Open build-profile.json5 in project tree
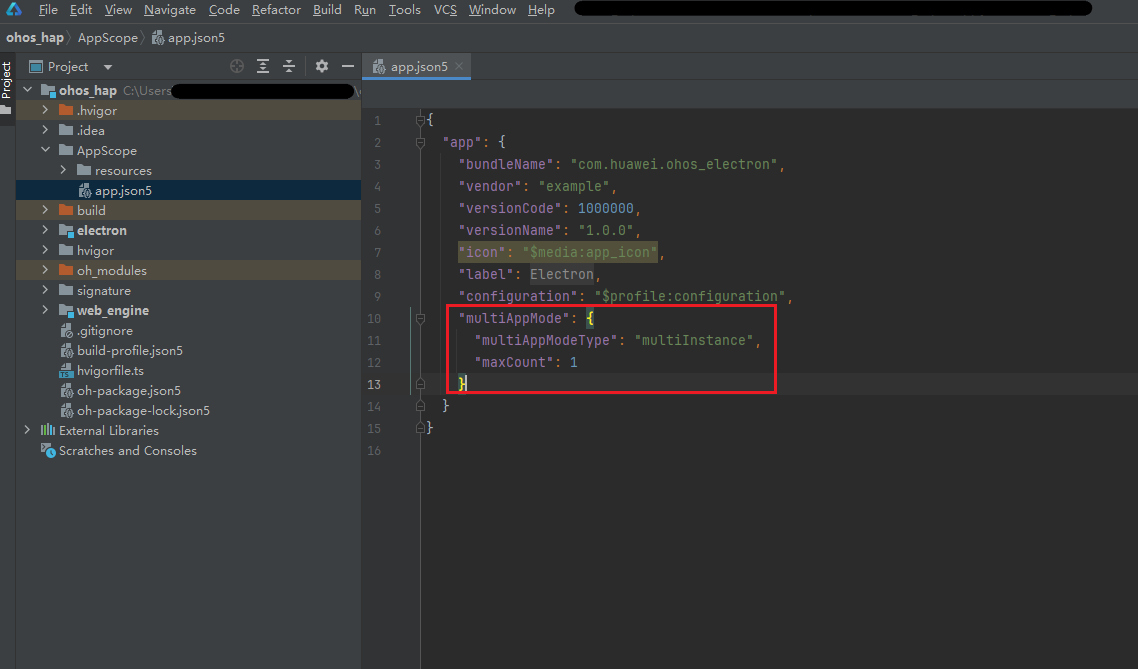This screenshot has width=1138, height=669. coord(129,351)
